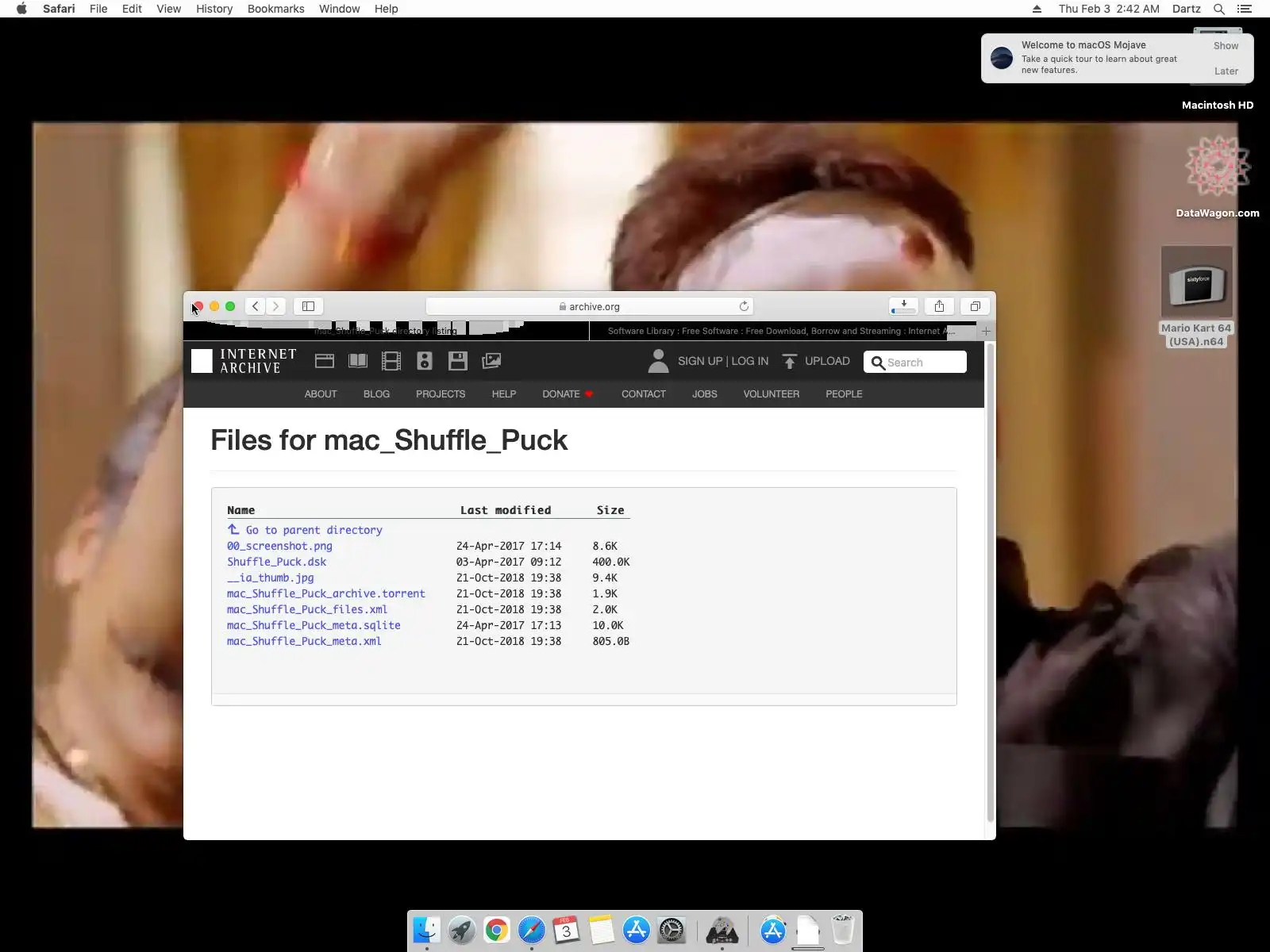Viewport: 1270px width, 952px height.
Task: Open Google Chrome from the Dock
Action: (x=497, y=930)
